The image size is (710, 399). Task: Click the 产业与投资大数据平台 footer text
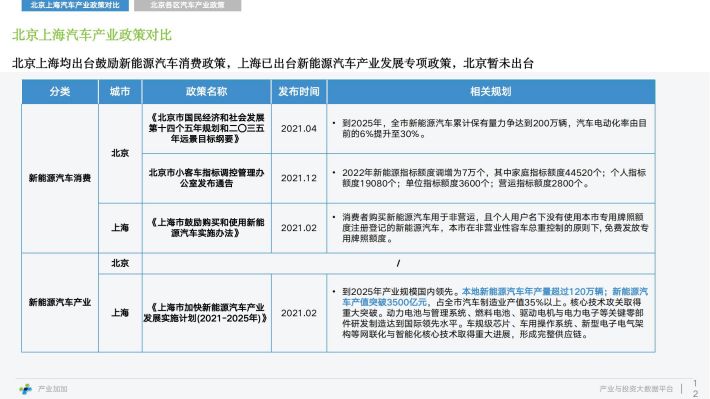[x=636, y=389]
